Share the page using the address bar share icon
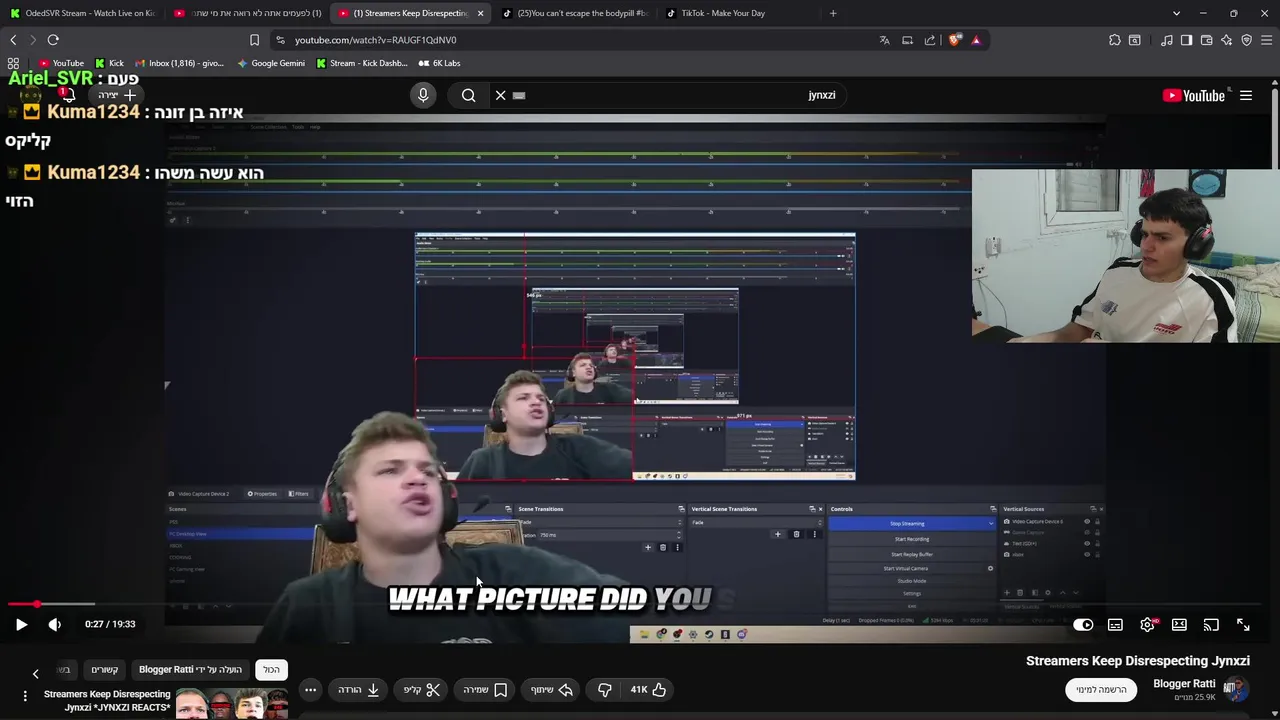 point(930,40)
